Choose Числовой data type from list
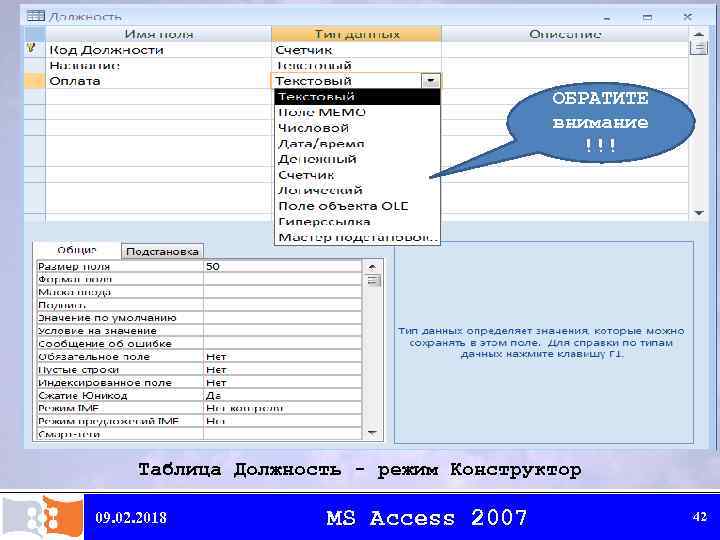Image resolution: width=720 pixels, height=540 pixels. click(x=357, y=128)
